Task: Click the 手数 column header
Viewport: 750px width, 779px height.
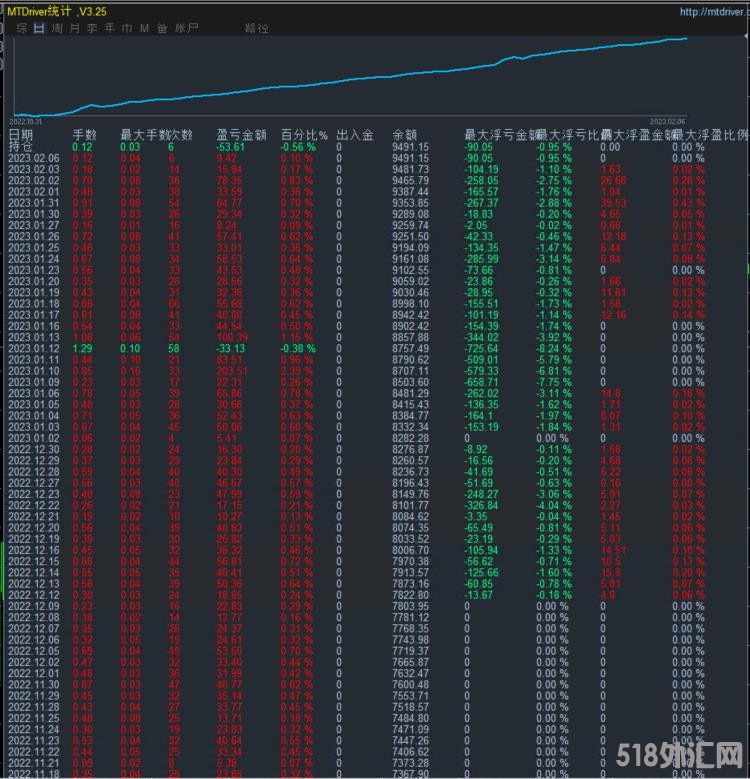Action: (x=85, y=134)
